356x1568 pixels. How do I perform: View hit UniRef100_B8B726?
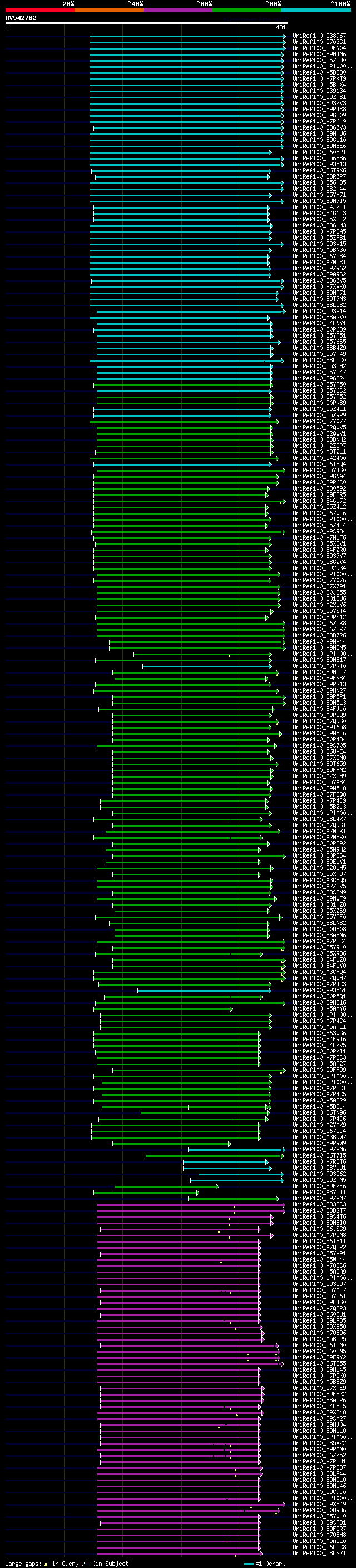319,635
